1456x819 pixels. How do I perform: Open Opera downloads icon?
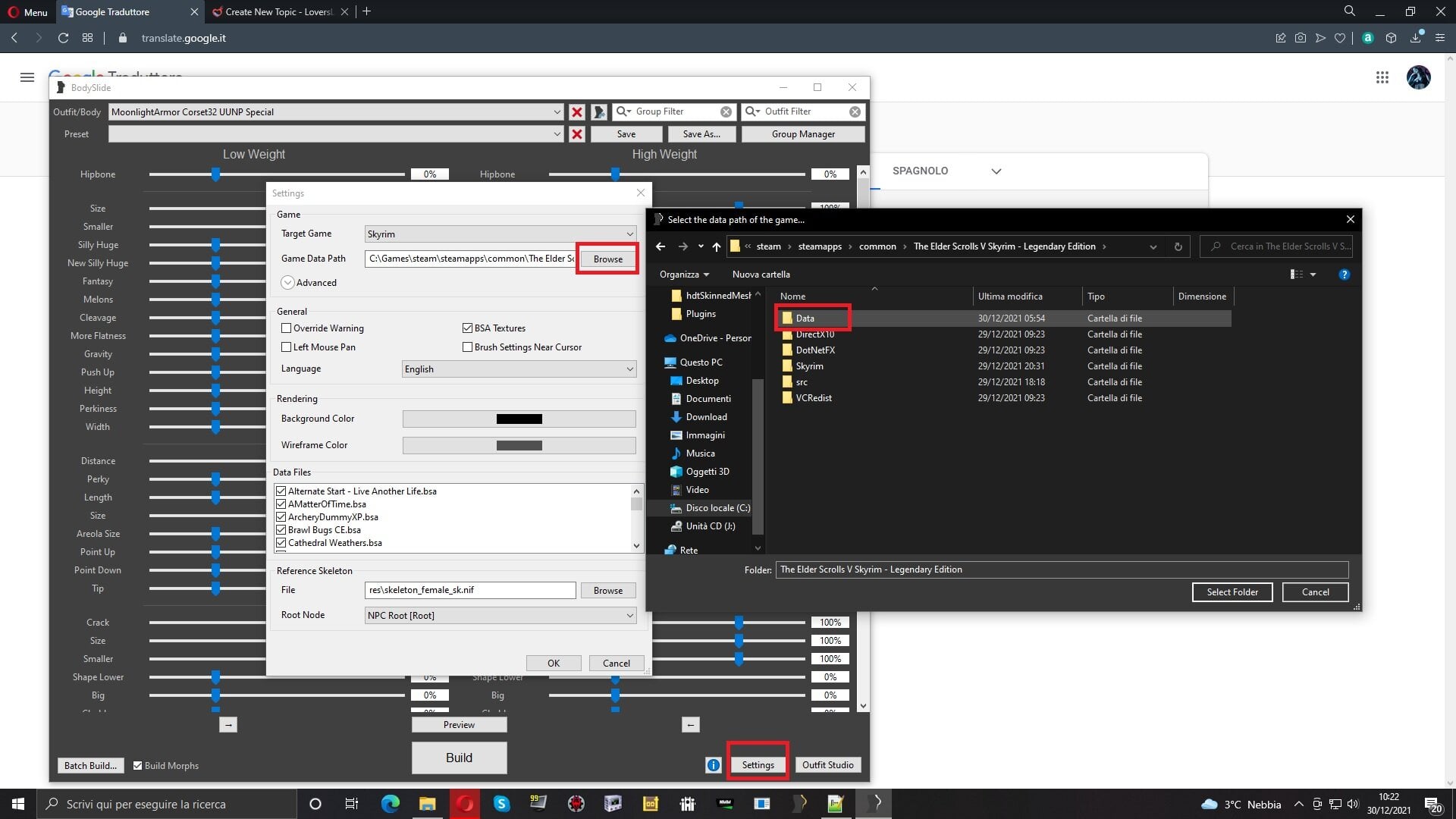pos(1416,38)
